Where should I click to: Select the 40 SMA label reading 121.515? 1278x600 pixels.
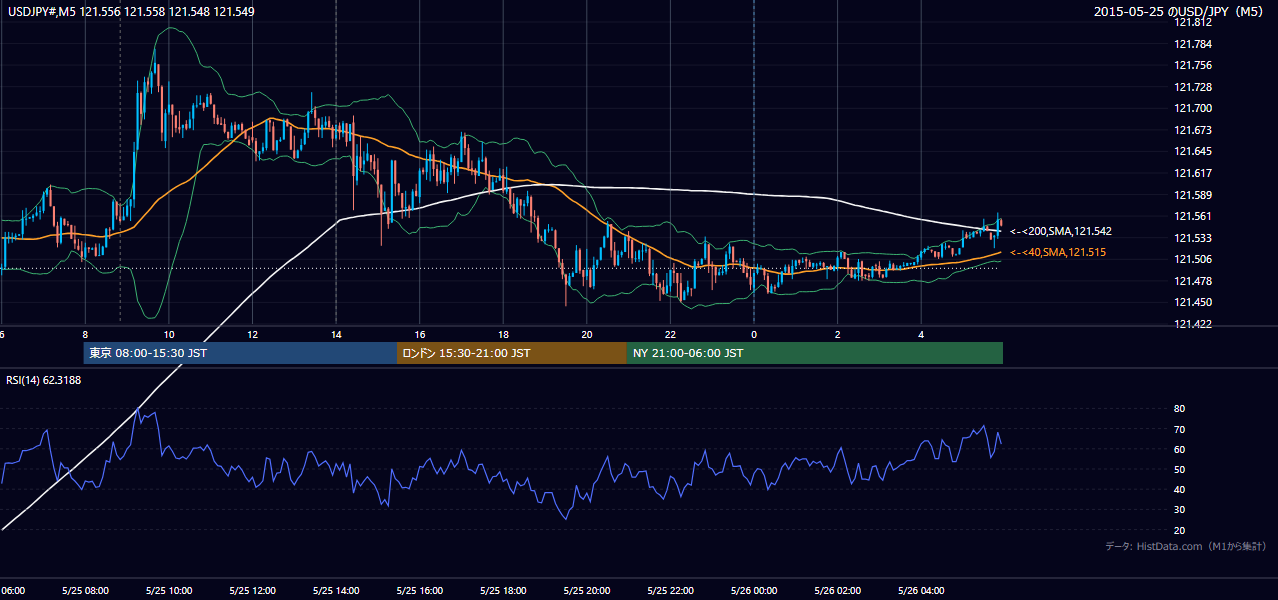pos(1058,253)
